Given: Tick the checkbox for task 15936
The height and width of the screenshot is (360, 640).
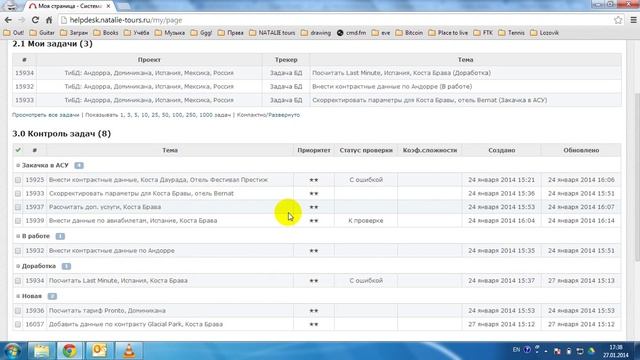Looking at the screenshot, I should point(18,311).
